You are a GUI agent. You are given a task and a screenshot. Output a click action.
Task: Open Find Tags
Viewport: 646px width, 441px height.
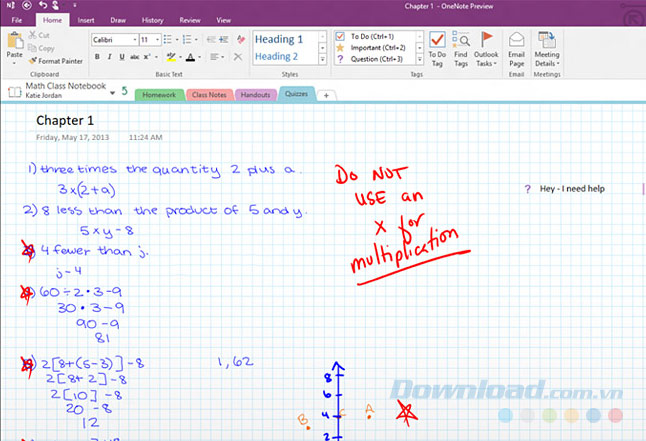[x=461, y=49]
